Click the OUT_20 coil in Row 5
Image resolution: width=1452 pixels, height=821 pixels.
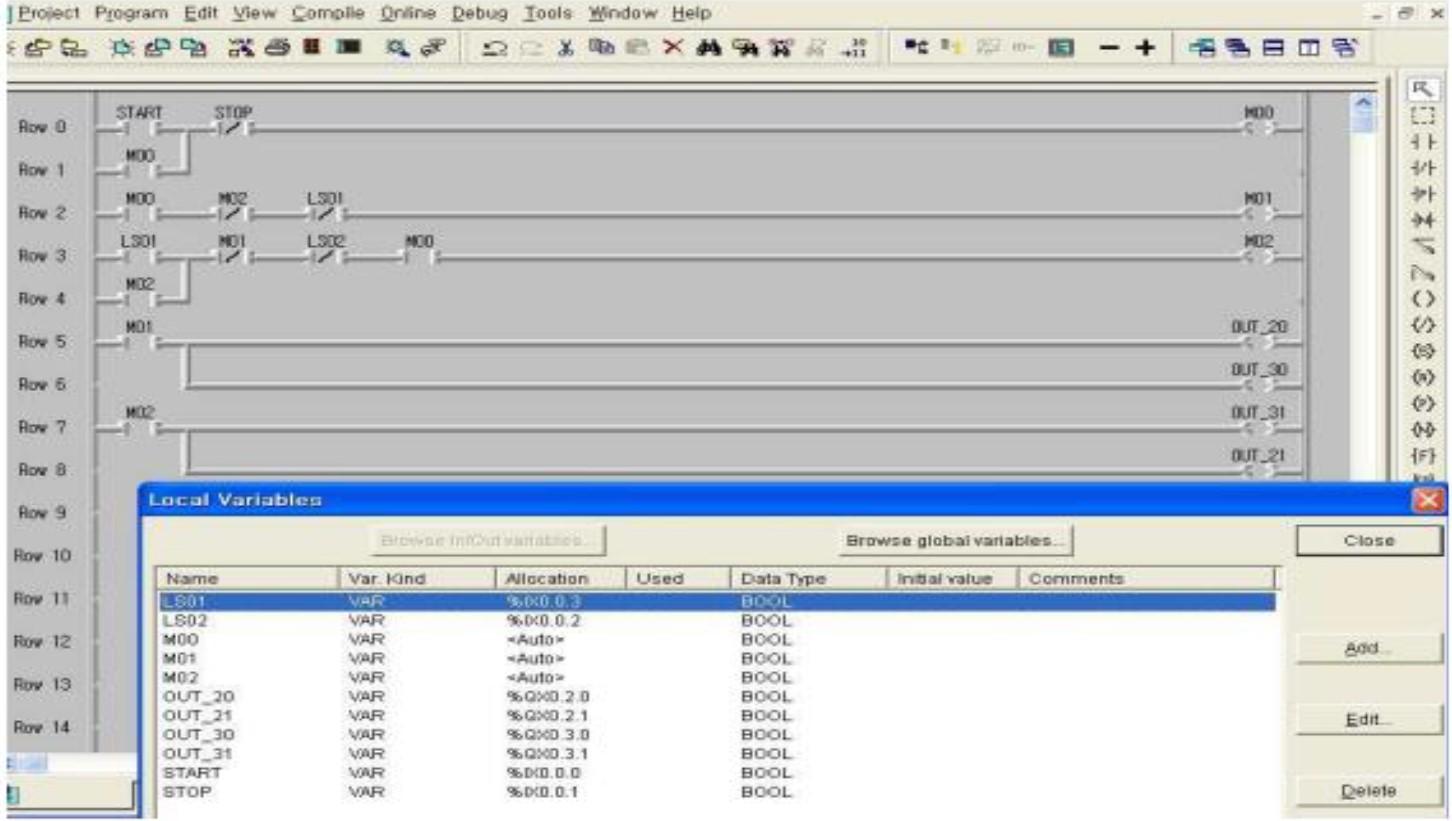[x=1260, y=343]
